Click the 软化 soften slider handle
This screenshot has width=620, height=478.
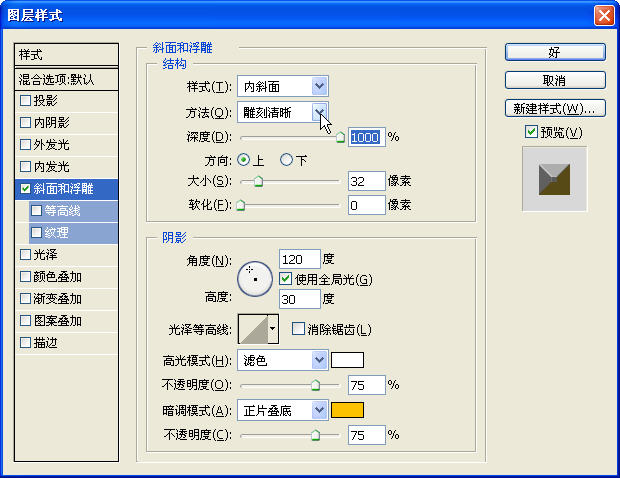241,205
